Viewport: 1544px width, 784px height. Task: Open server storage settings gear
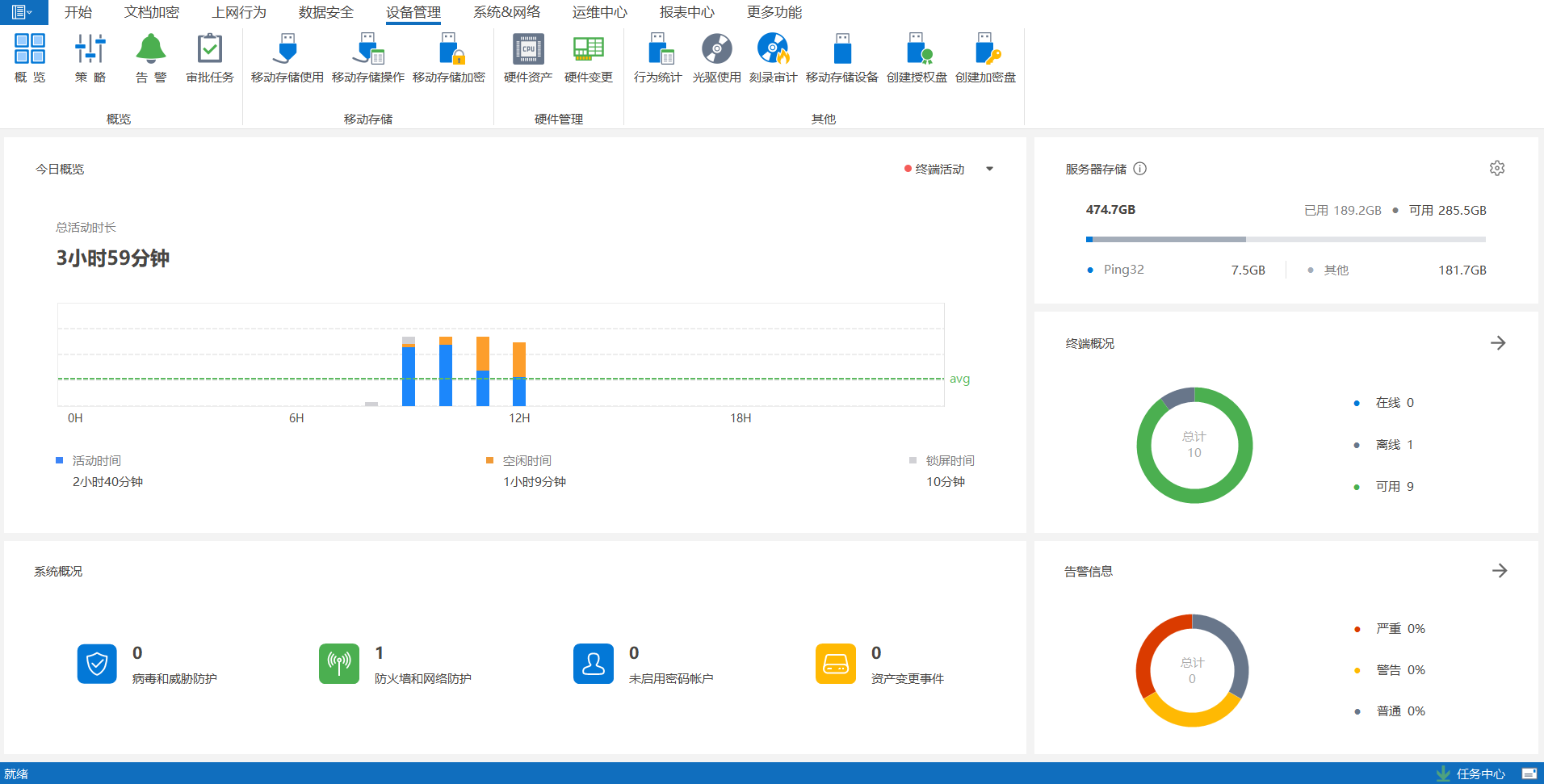pyautogui.click(x=1497, y=168)
